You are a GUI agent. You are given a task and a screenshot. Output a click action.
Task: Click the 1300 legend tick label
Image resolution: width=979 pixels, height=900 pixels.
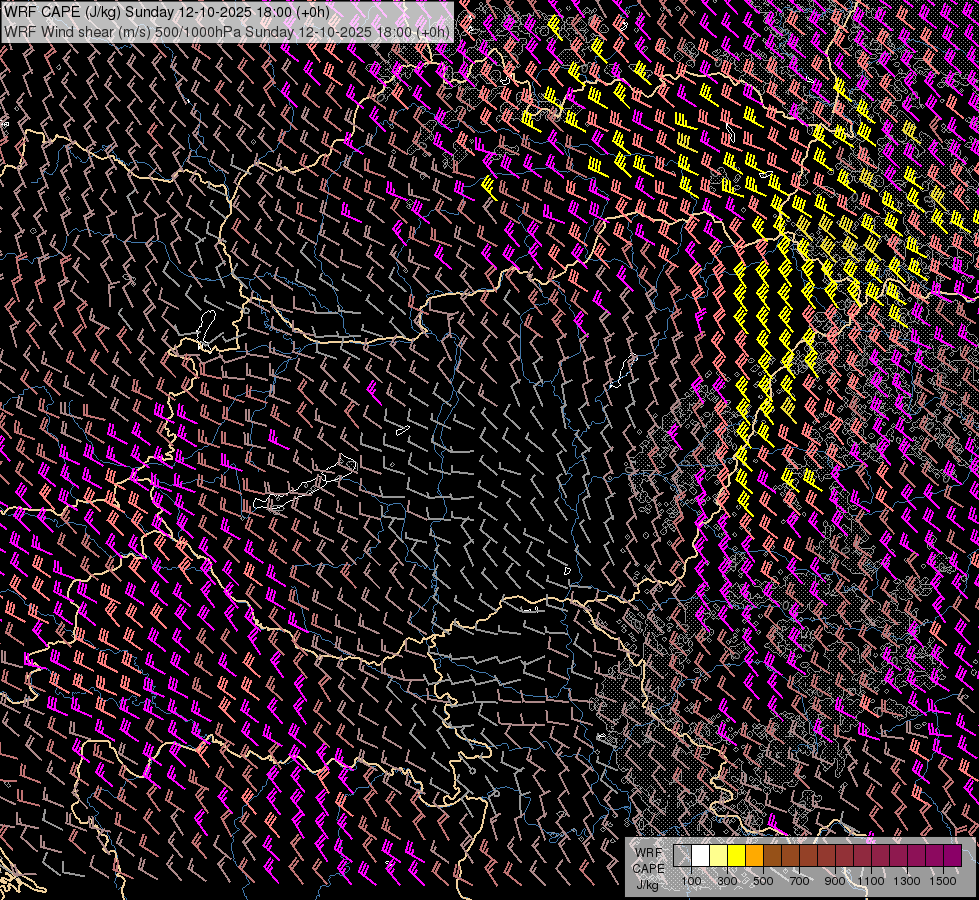(x=907, y=881)
